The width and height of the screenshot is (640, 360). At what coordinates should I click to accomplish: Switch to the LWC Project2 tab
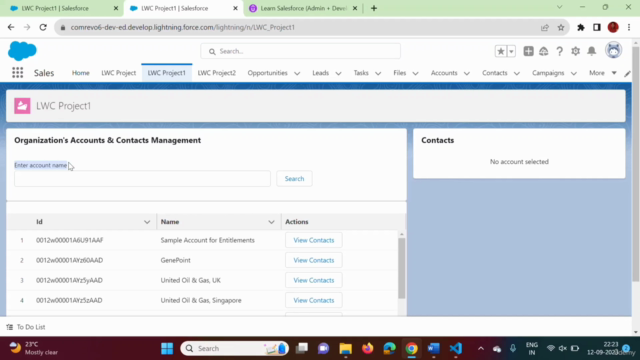[x=217, y=73]
